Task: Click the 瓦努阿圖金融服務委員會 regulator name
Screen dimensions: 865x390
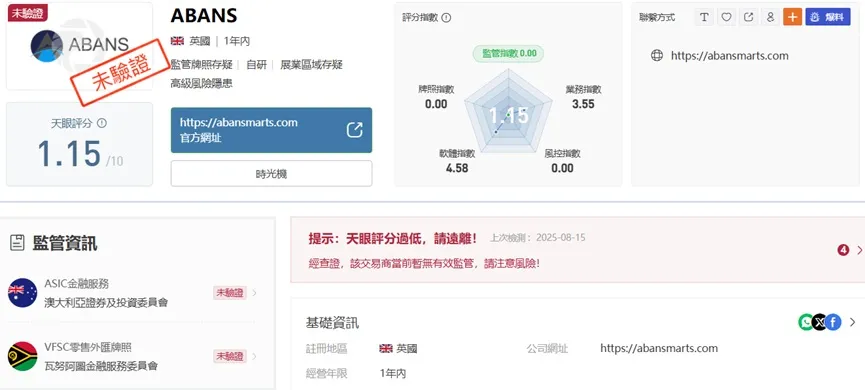Action: coord(101,366)
